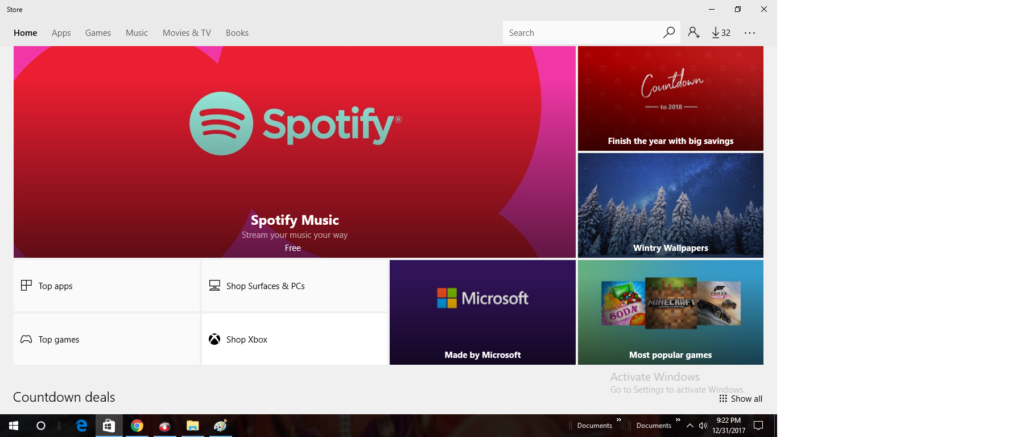Open the Wintry Wallpapers tile

coord(671,205)
